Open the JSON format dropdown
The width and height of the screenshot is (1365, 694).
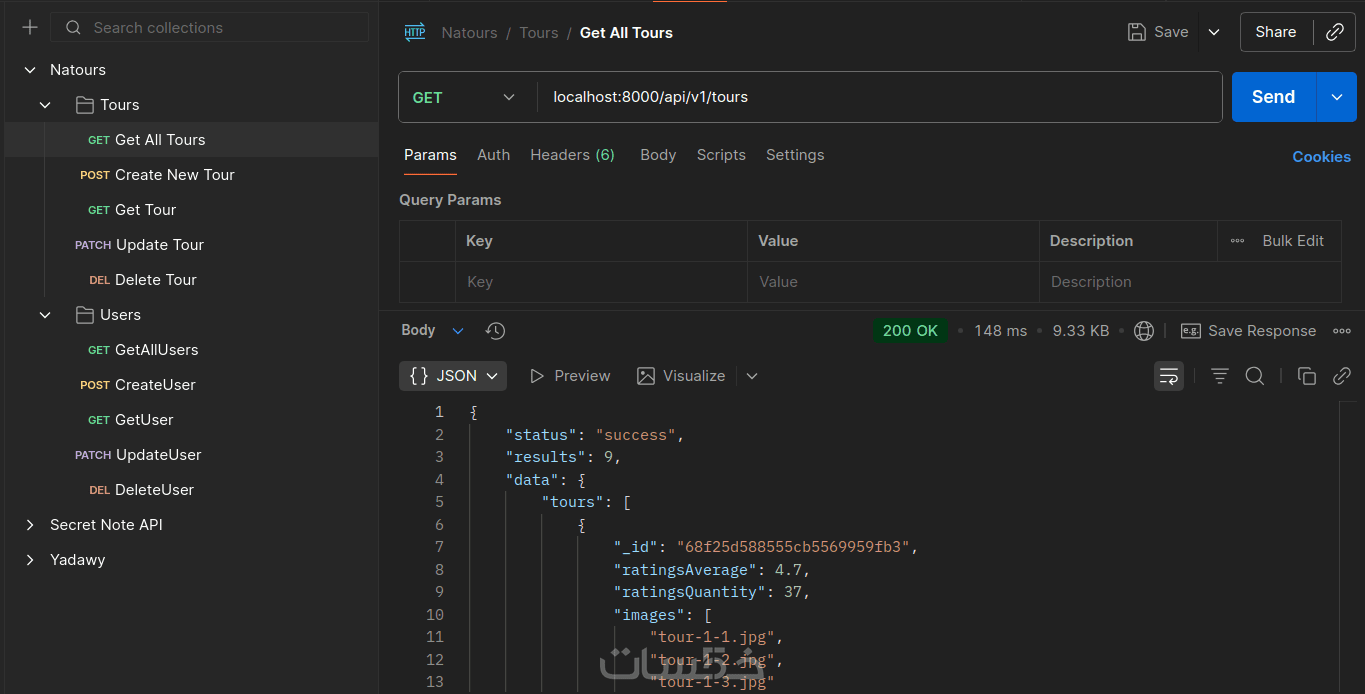point(453,376)
